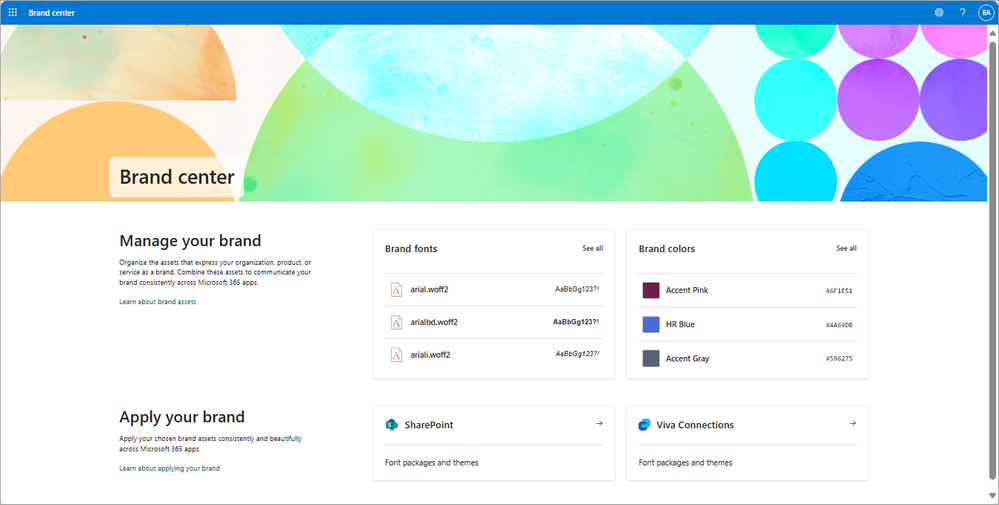The height and width of the screenshot is (505, 999).
Task: Click the vertical scrollbar thumb
Action: click(993, 258)
